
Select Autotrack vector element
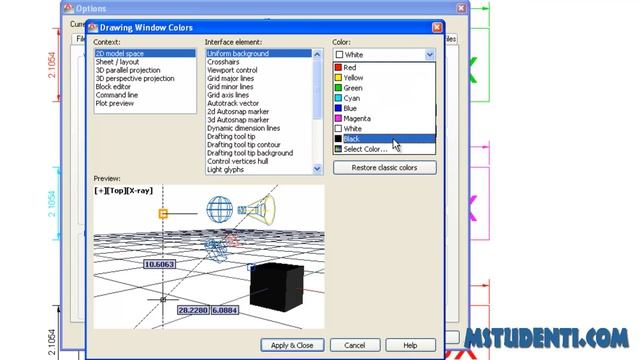(259, 103)
